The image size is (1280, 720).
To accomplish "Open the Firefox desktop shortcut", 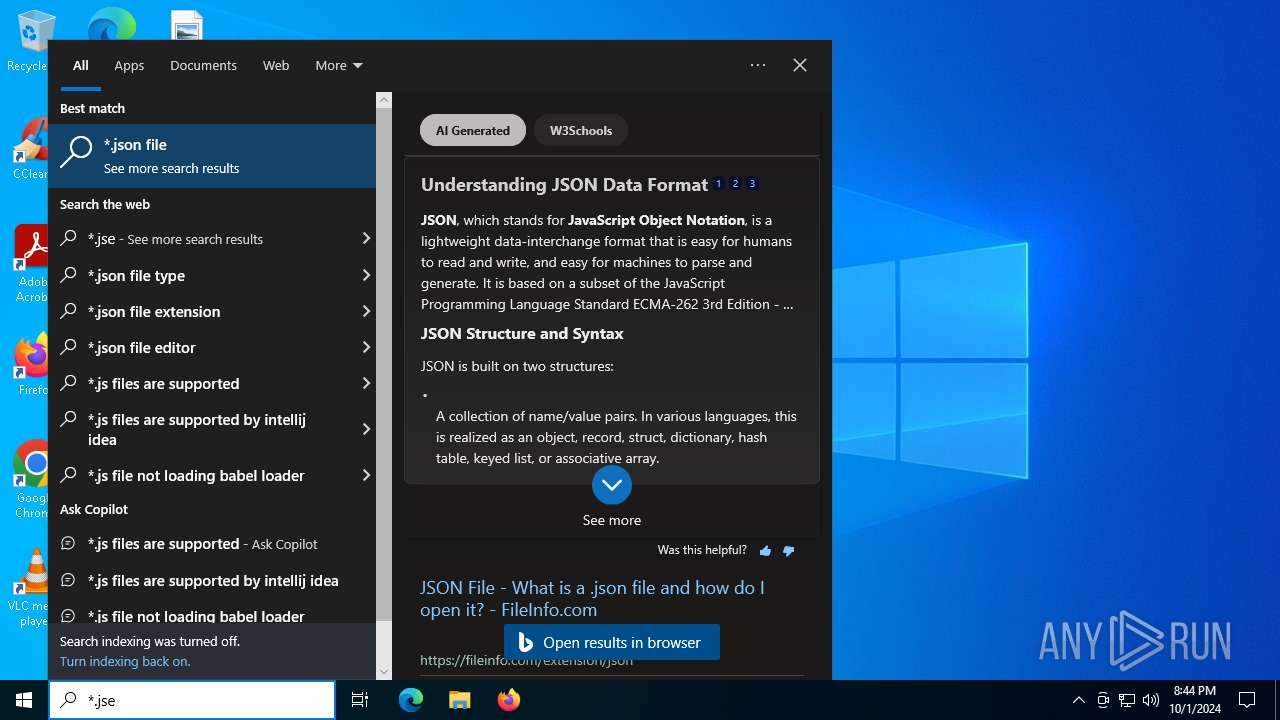I will point(32,365).
